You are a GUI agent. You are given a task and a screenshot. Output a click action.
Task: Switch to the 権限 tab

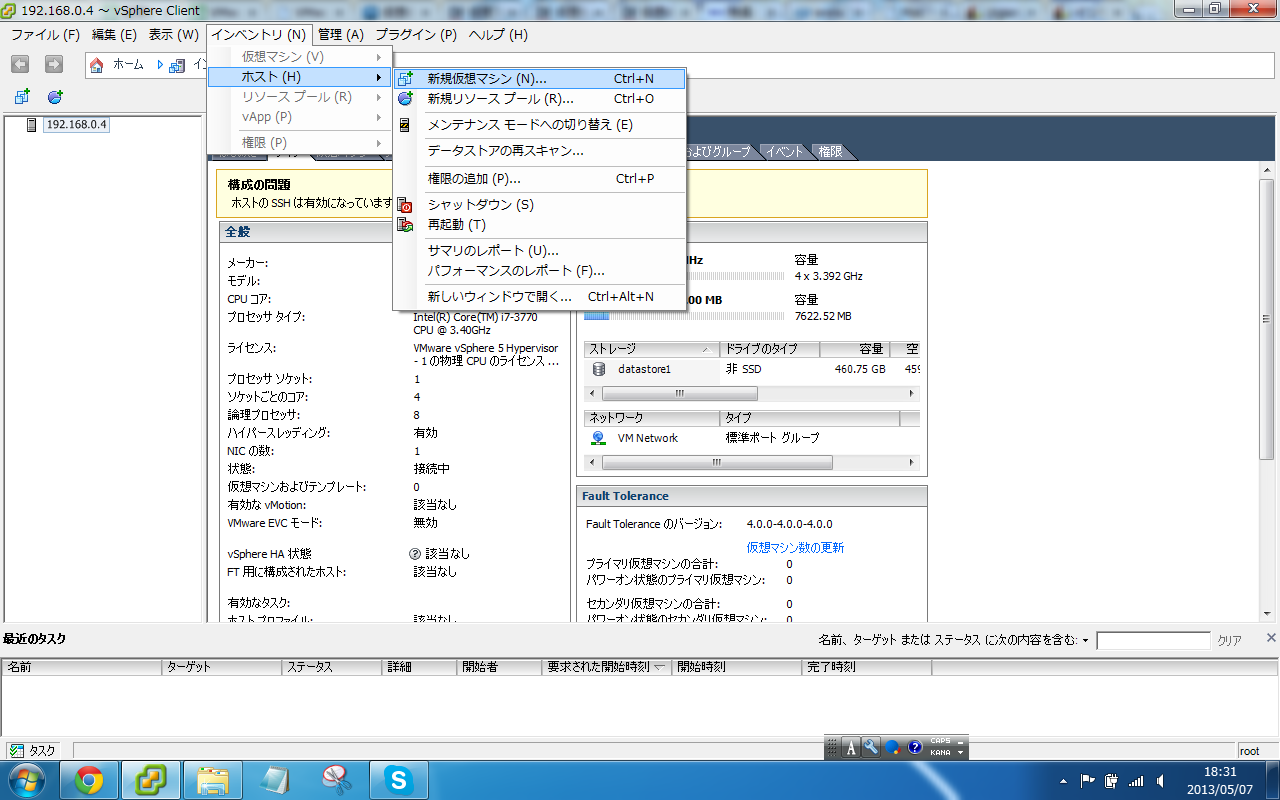click(830, 152)
